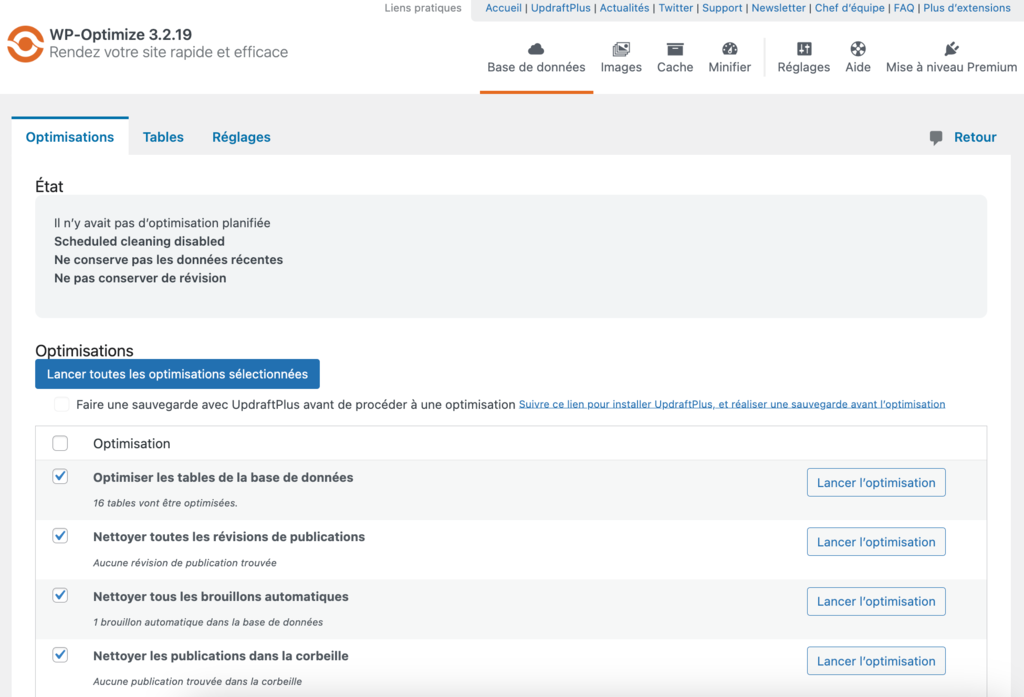Click 'Lancer toutes les optimisations sélectionnées'
This screenshot has height=697, width=1024.
(177, 373)
